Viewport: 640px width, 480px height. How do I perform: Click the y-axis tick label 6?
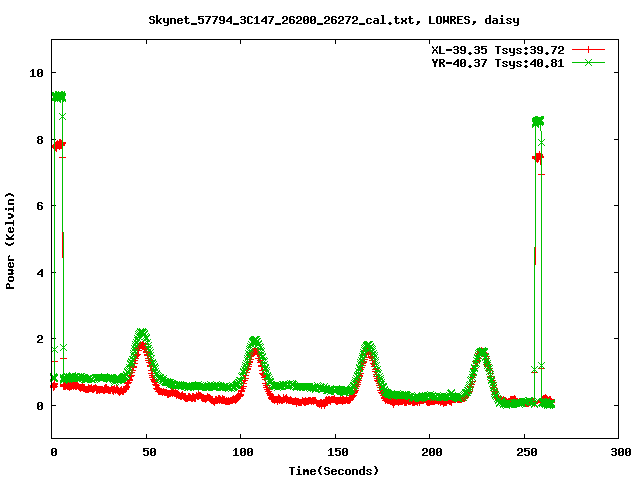pyautogui.click(x=40, y=206)
